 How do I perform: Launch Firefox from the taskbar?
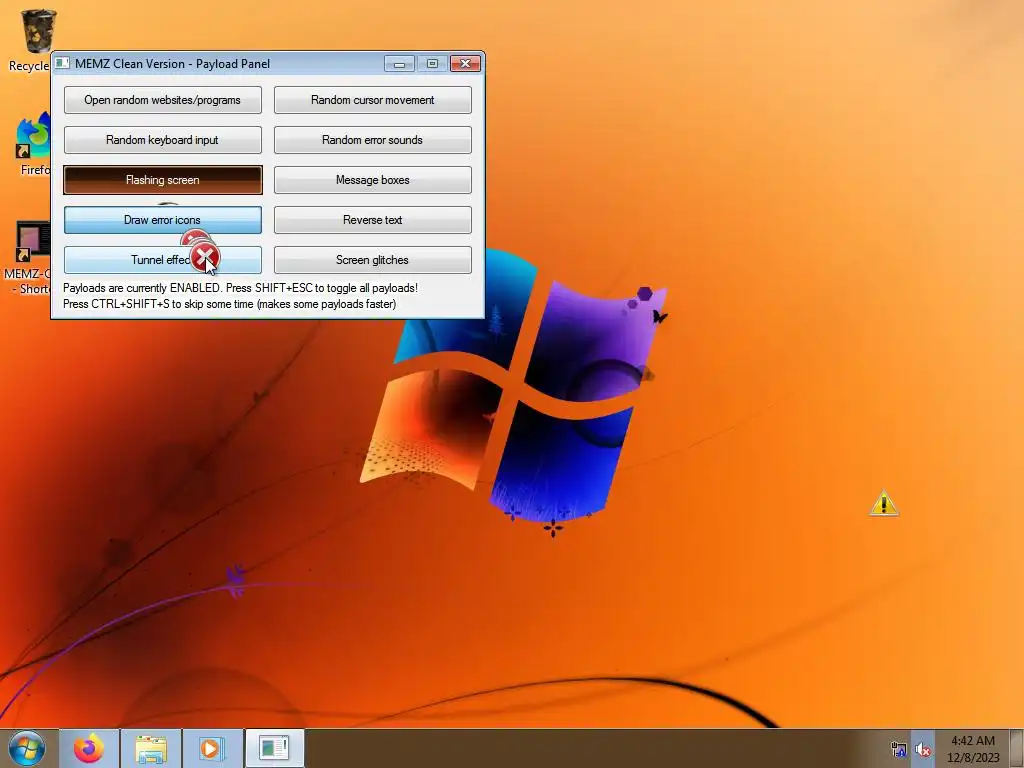tap(89, 748)
